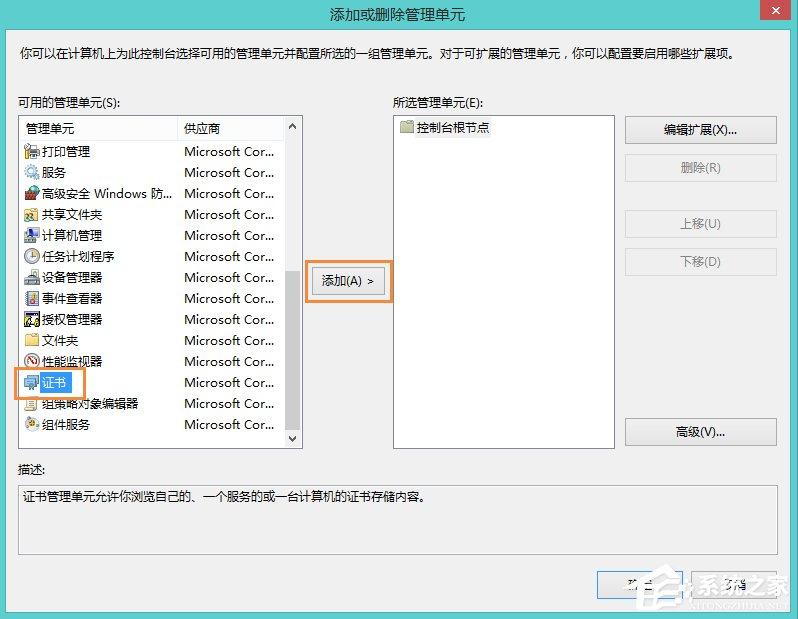This screenshot has height=619, width=798.
Task: Click the 计算机管理 icon
Action: 32,235
